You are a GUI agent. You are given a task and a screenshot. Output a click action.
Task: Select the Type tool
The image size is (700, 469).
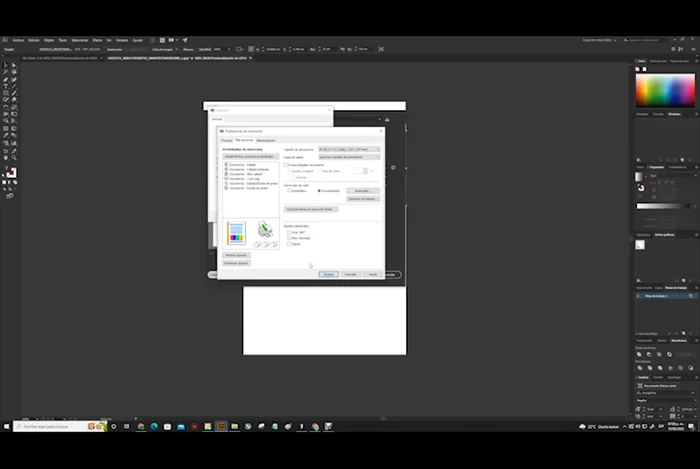[5, 86]
